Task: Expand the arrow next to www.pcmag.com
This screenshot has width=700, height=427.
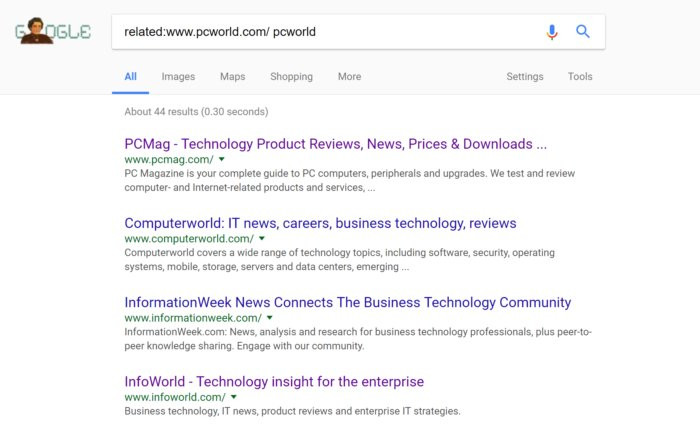Action: (x=222, y=159)
